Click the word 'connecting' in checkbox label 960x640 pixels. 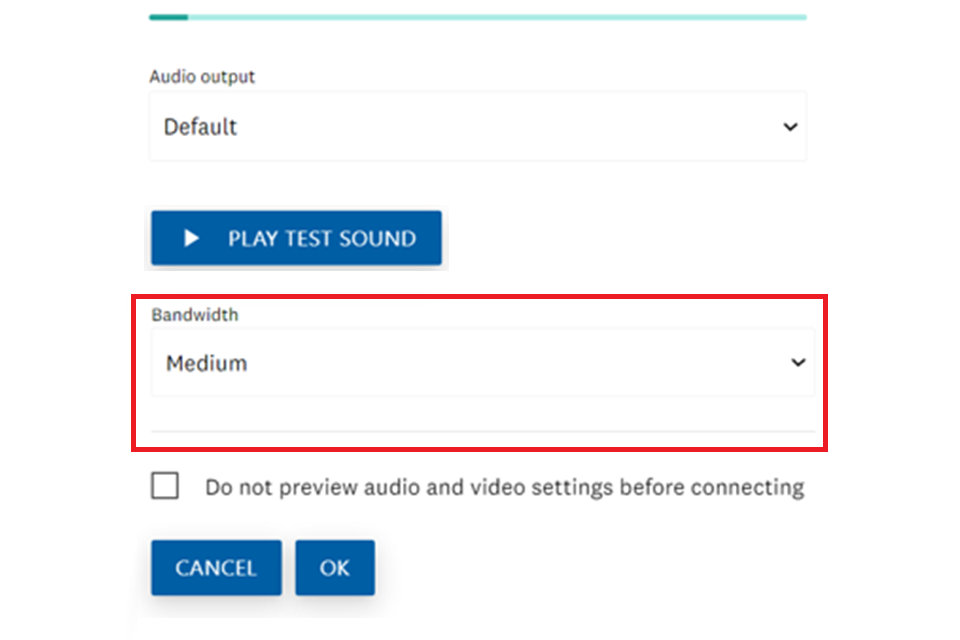tap(748, 488)
